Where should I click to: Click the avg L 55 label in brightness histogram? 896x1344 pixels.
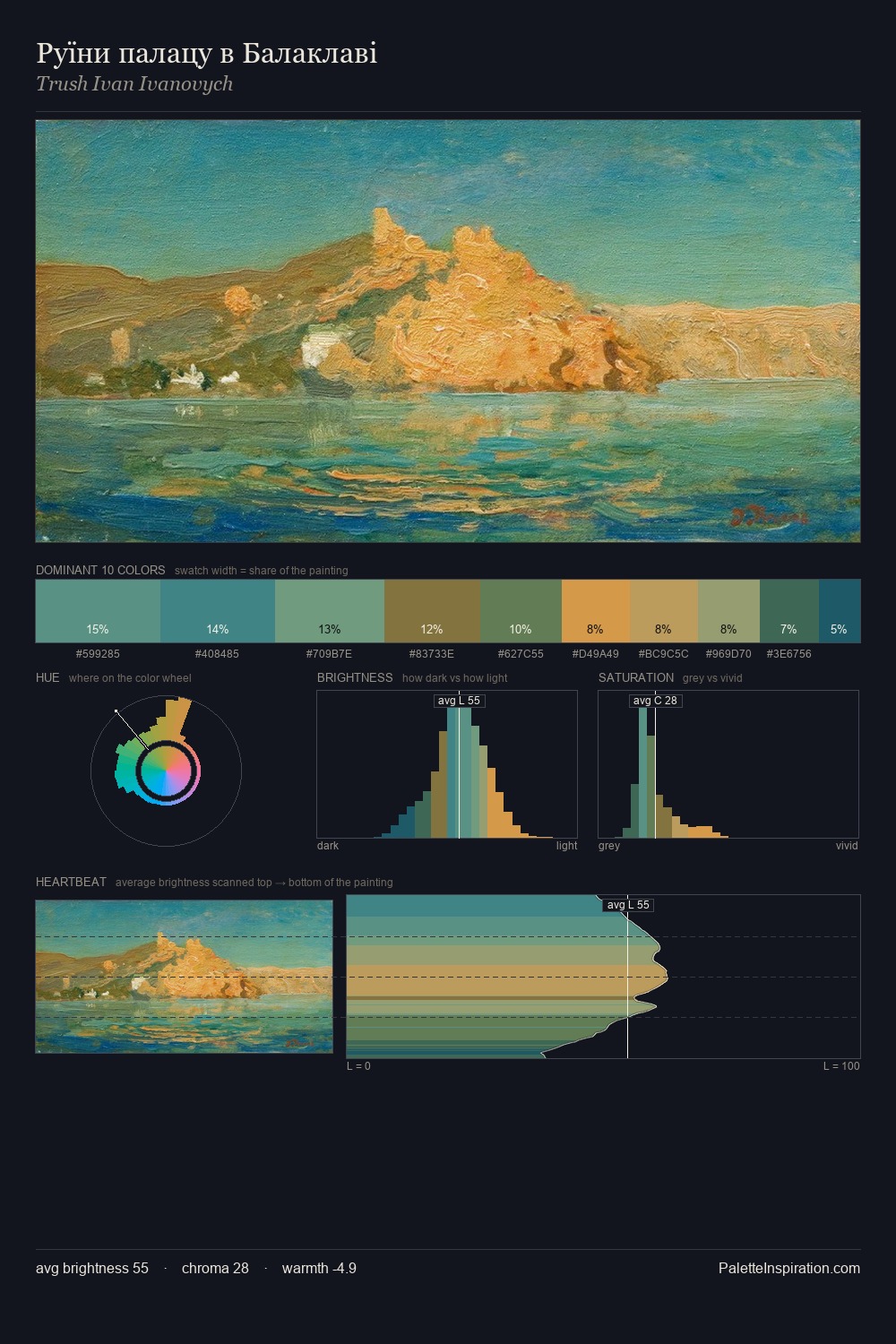459,701
